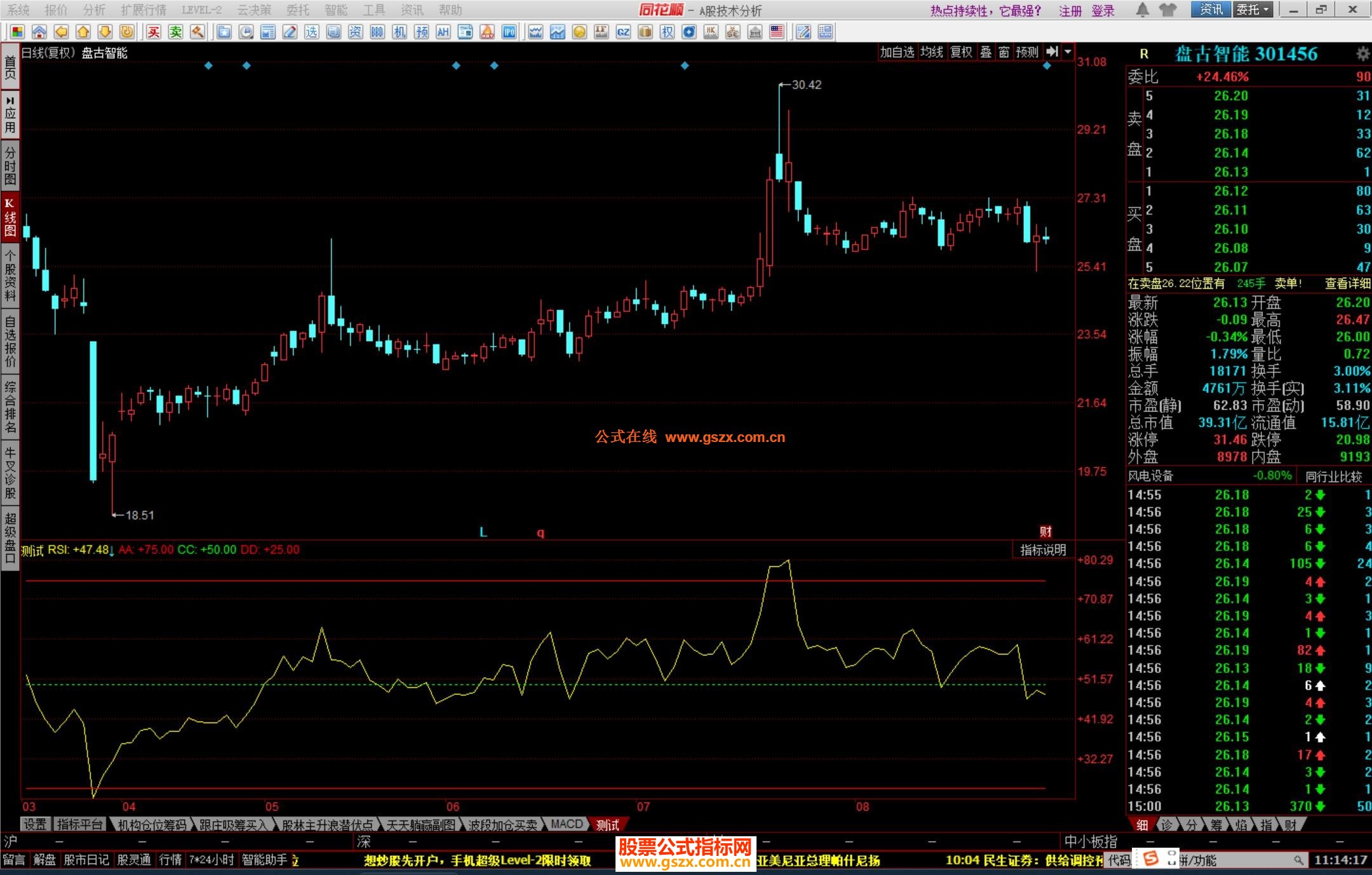Click 查看详细 link in order panel
The height and width of the screenshot is (875, 1372).
click(x=1347, y=284)
